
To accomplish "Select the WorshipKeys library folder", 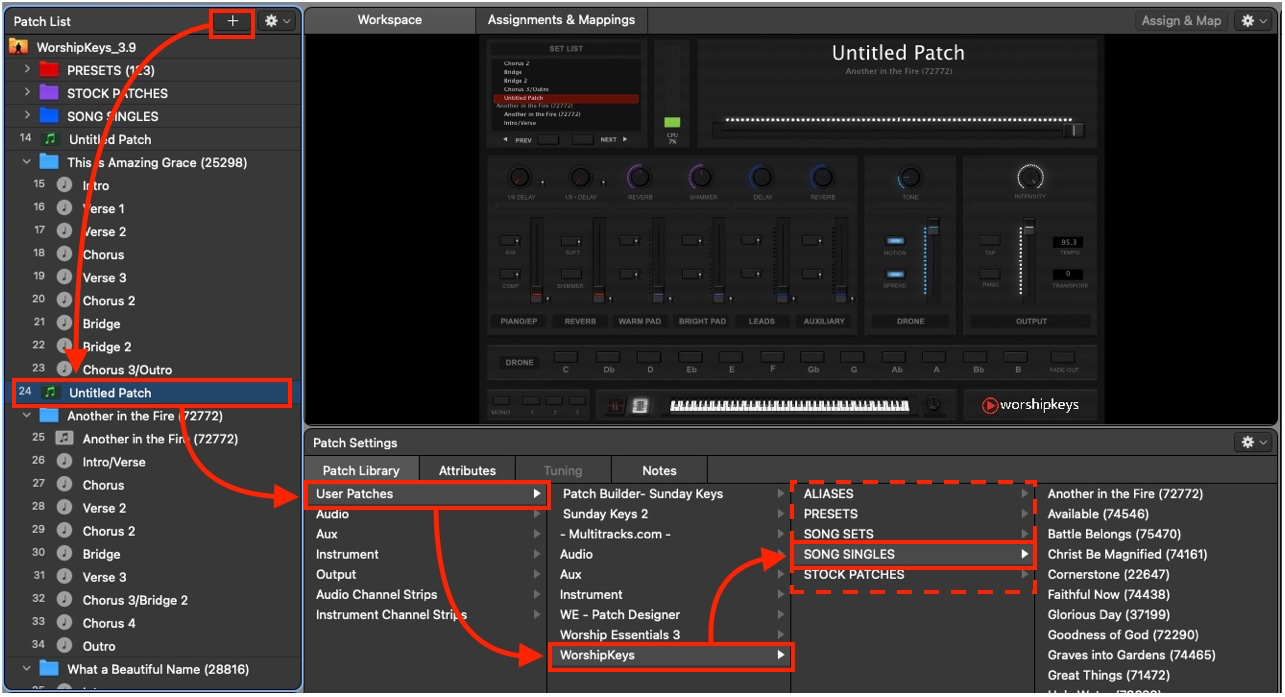I will click(x=670, y=655).
